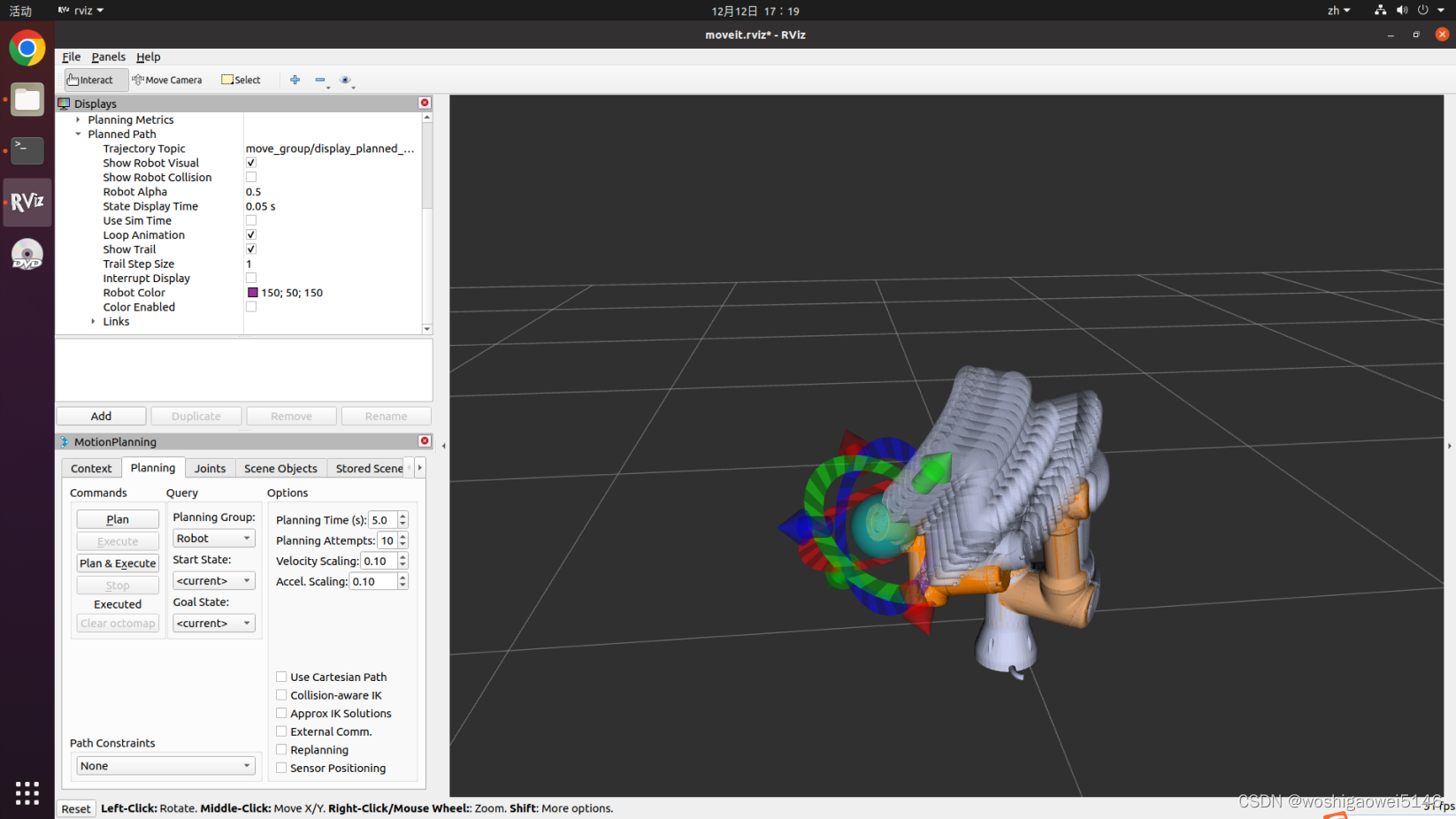Screen dimensions: 1456x819
Task: Open Files from the dock
Action: tap(27, 99)
